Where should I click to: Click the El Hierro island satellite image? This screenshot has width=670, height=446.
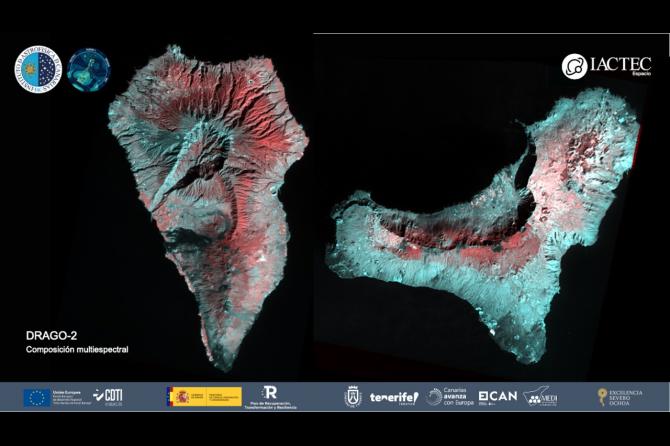click(x=483, y=226)
